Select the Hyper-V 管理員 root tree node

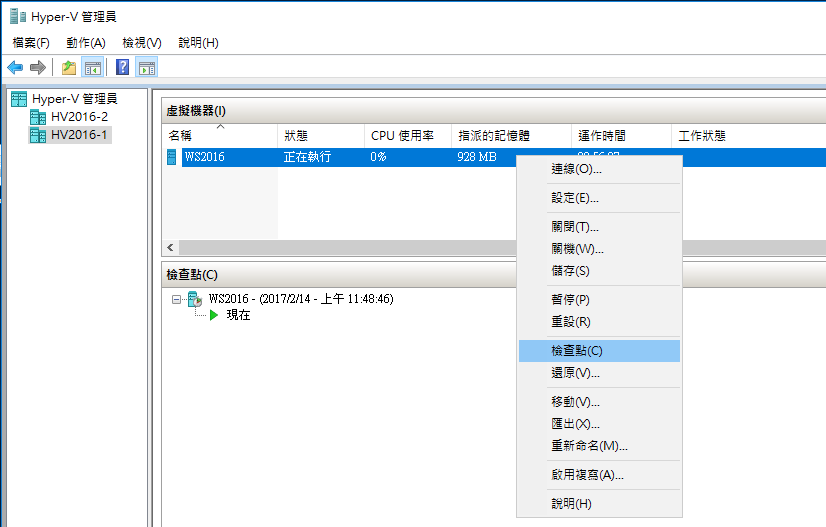click(x=64, y=99)
